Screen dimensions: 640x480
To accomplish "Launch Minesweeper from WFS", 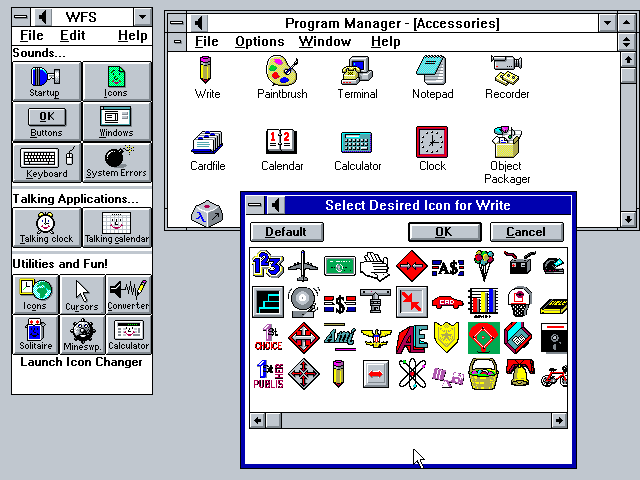I will pos(82,334).
